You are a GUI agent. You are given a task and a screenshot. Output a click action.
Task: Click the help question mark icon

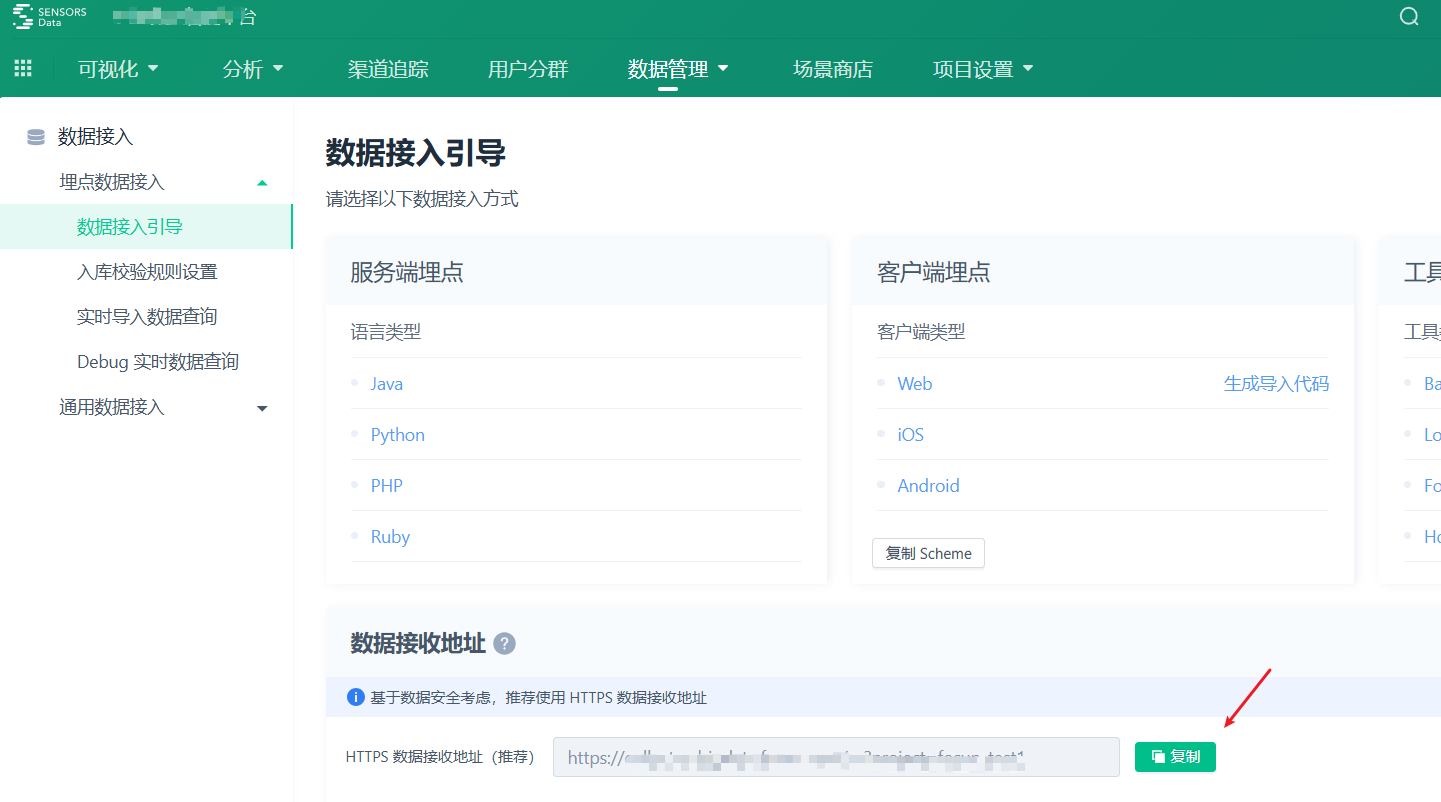click(505, 644)
